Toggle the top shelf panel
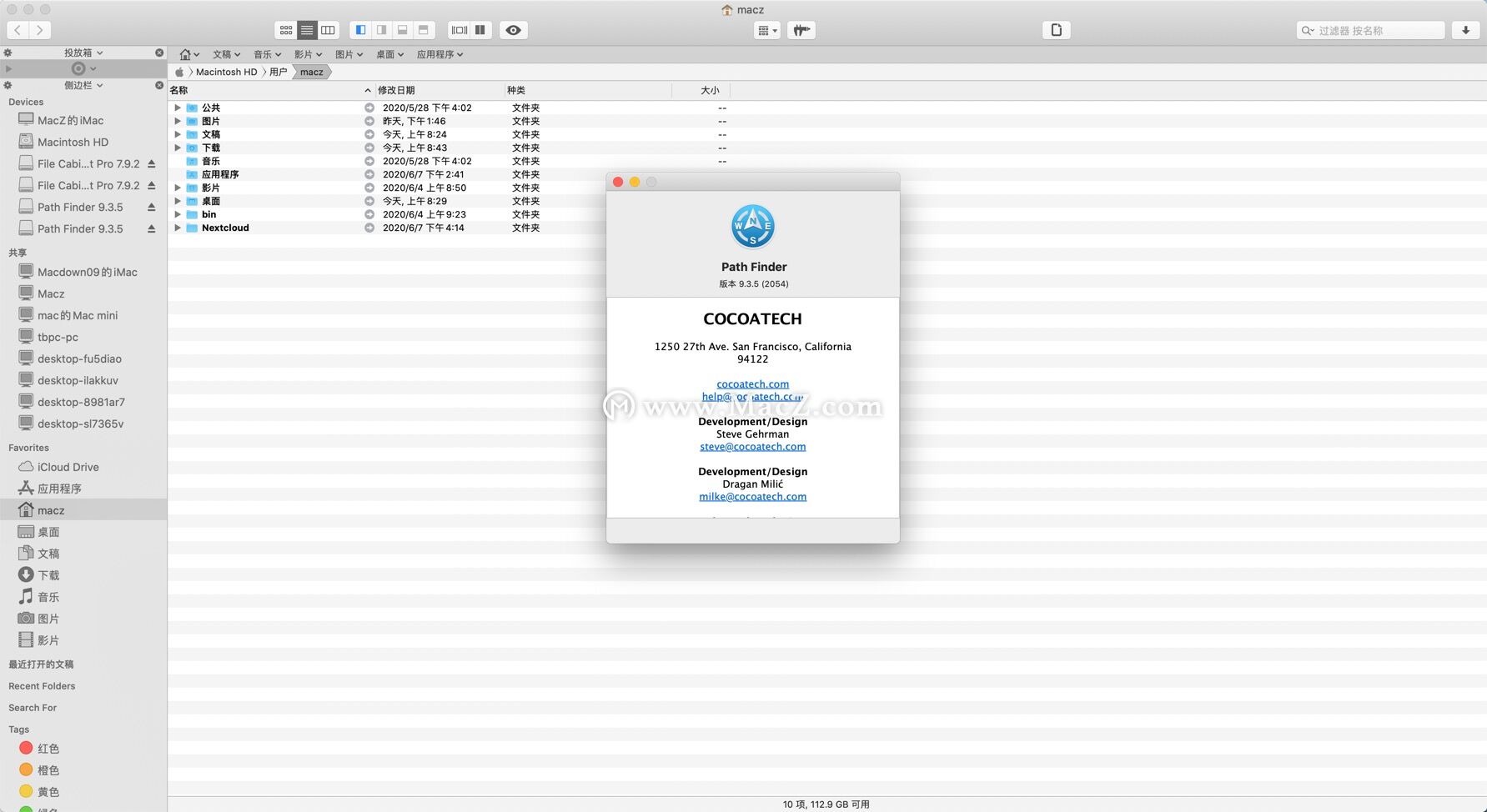Image resolution: width=1487 pixels, height=812 pixels. coord(423,30)
